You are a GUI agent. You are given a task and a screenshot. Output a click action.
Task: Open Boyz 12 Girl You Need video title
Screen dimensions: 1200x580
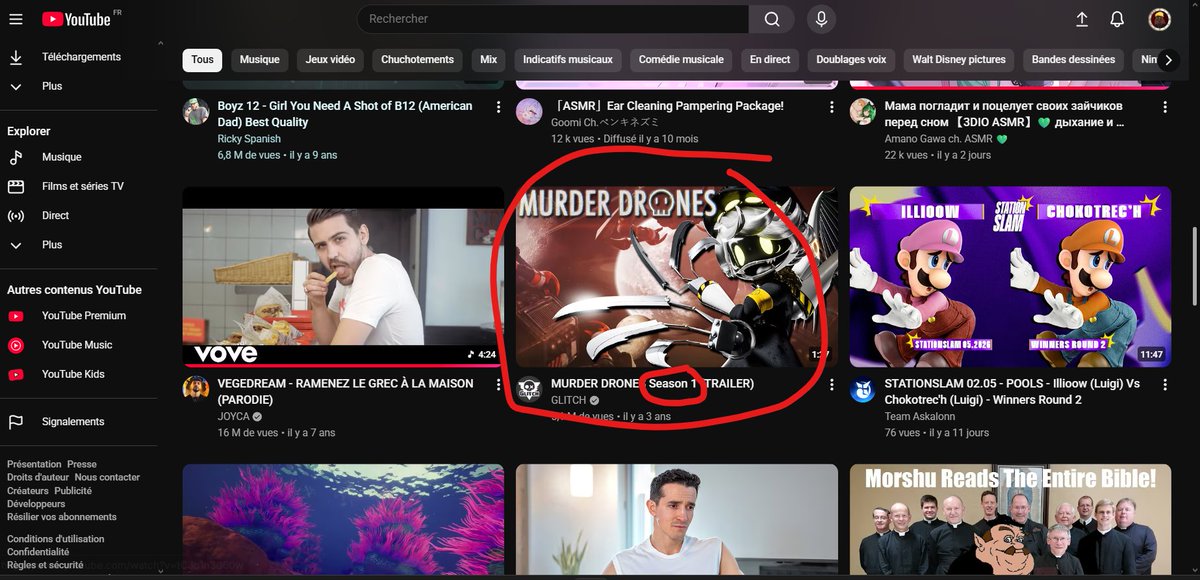click(345, 114)
